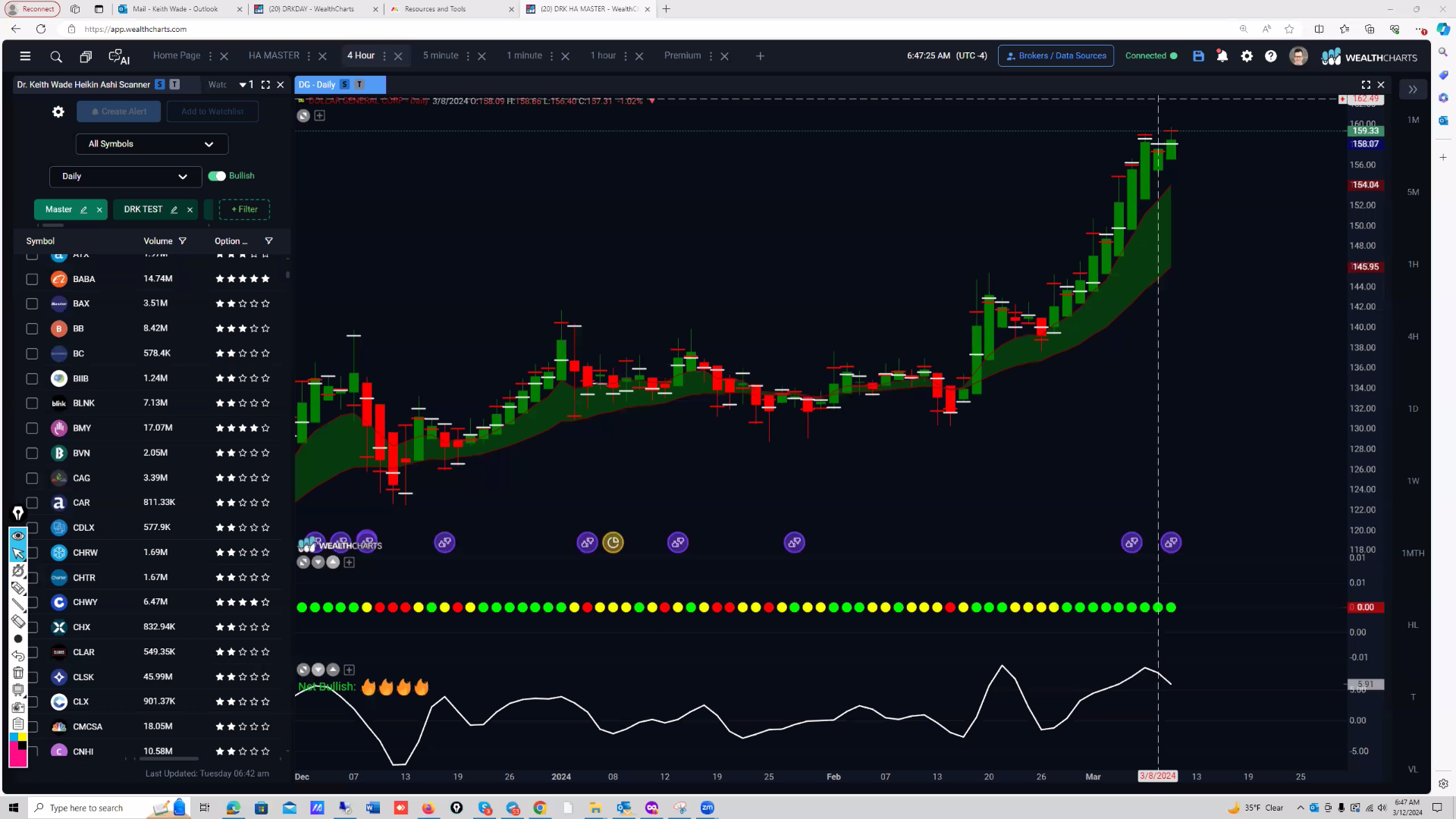Toggle drawing visibility eye tool
Screen dimensions: 1456x819
tap(18, 535)
